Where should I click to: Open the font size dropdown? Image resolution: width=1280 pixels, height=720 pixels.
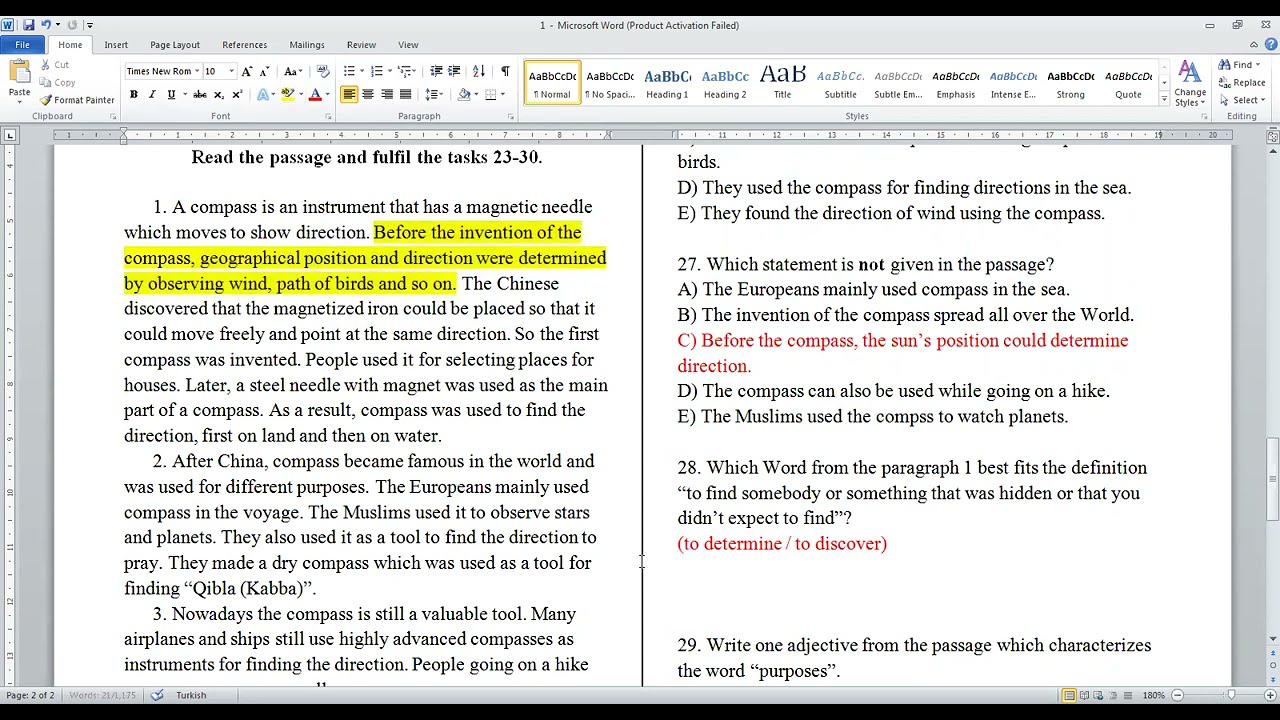(231, 72)
